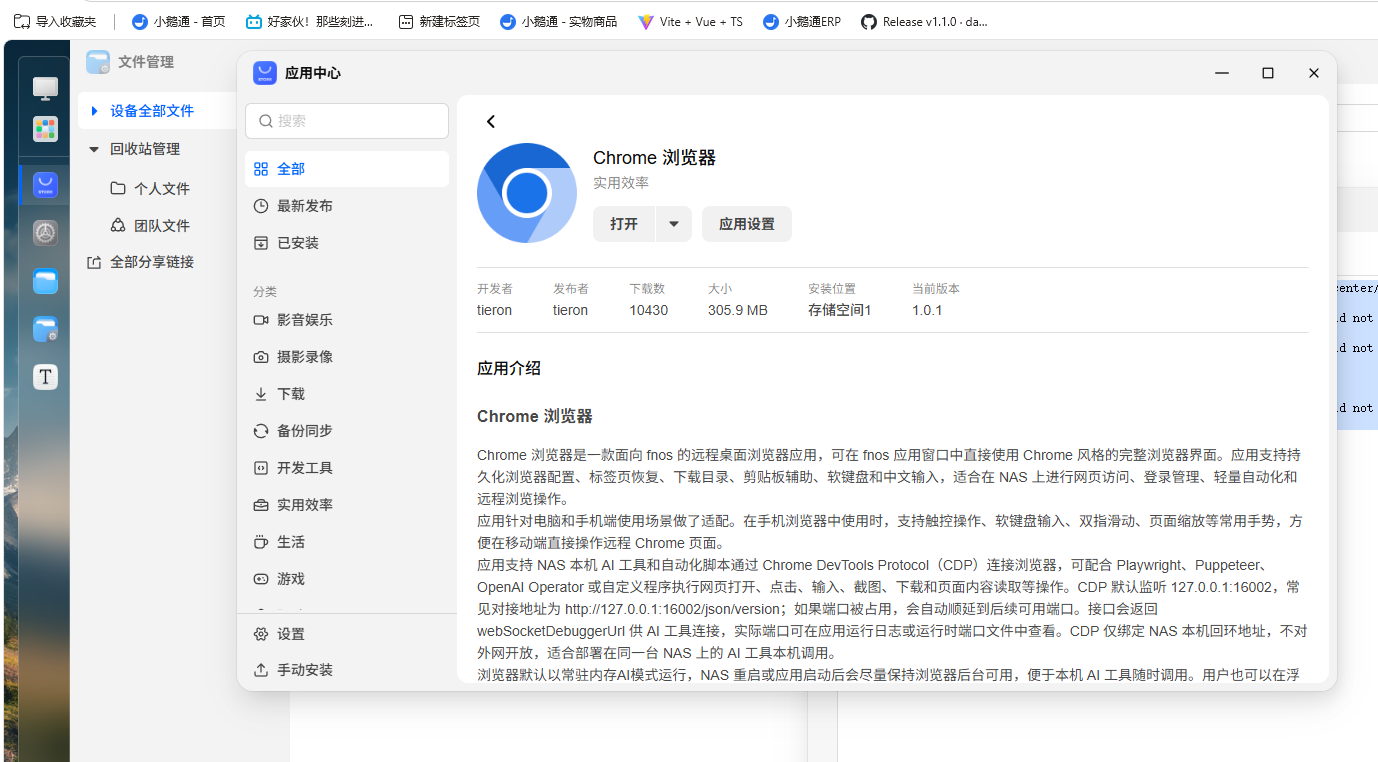Click the install location 存储空间1
Viewport: 1378px width, 762px height.
(840, 310)
